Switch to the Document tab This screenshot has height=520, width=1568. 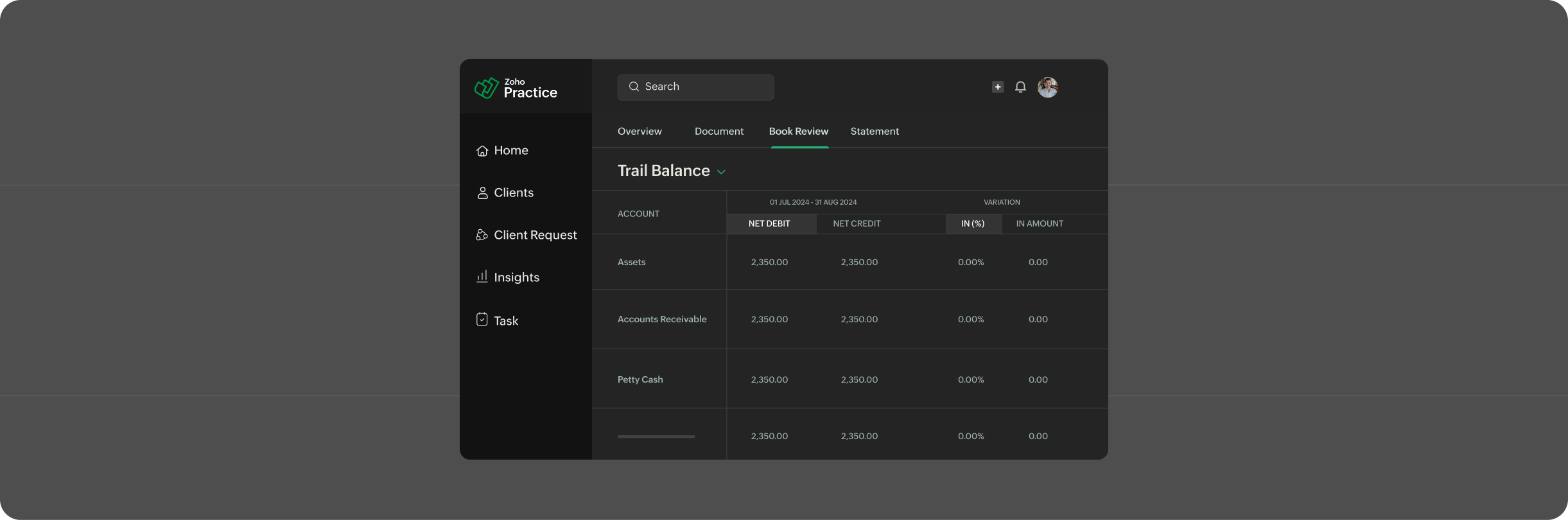(719, 132)
